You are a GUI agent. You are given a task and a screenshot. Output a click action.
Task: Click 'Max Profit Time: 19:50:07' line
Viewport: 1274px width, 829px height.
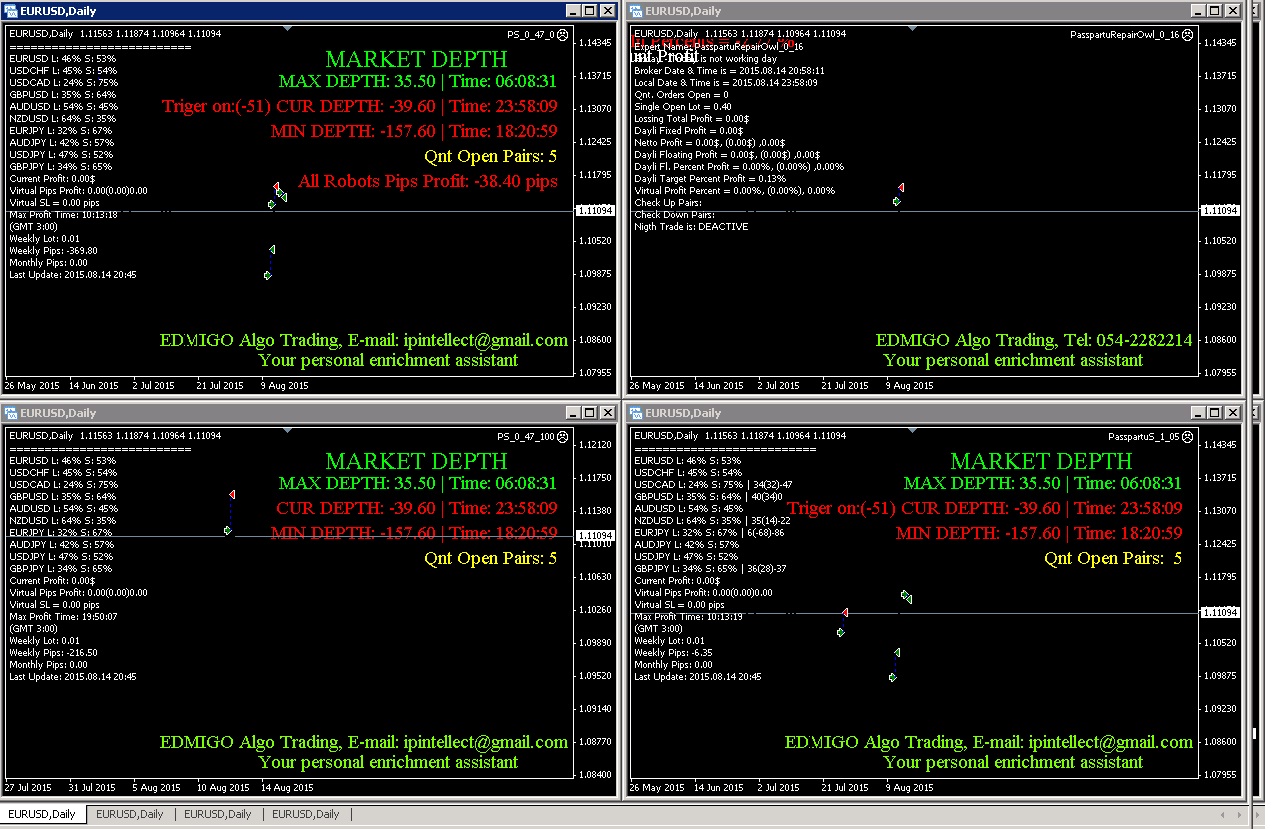63,617
